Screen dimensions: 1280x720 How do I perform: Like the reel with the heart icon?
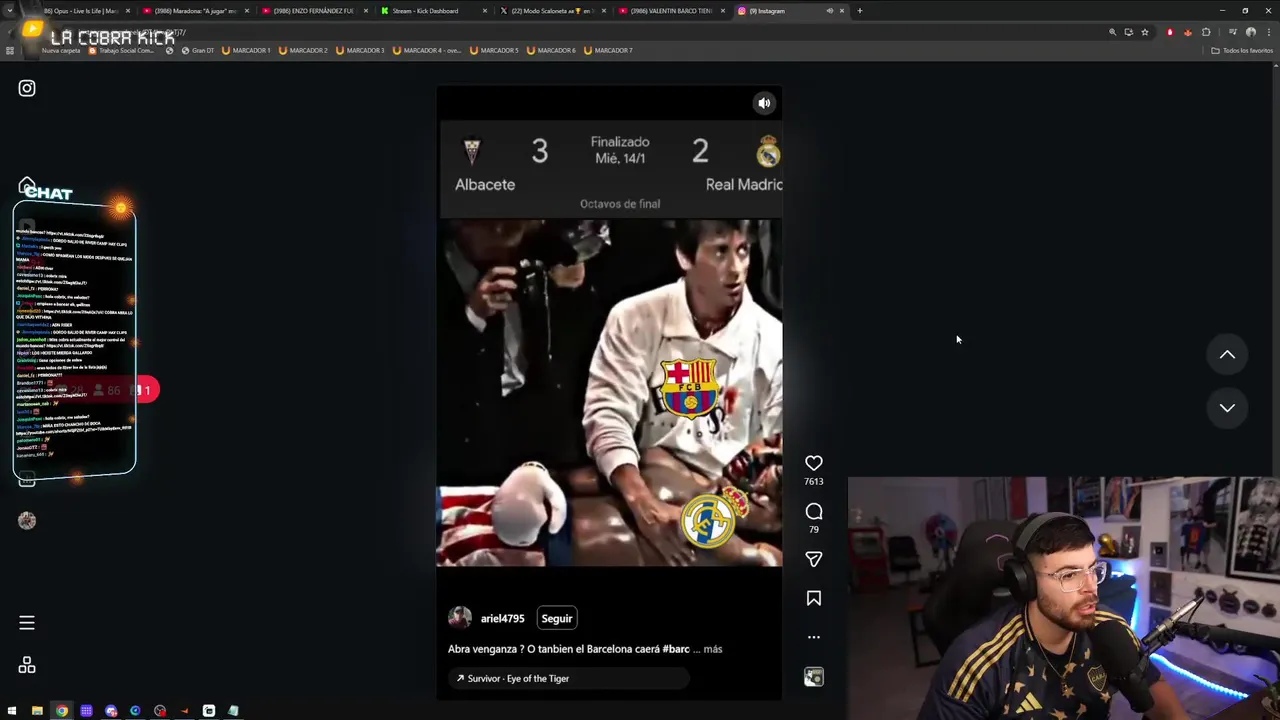814,463
